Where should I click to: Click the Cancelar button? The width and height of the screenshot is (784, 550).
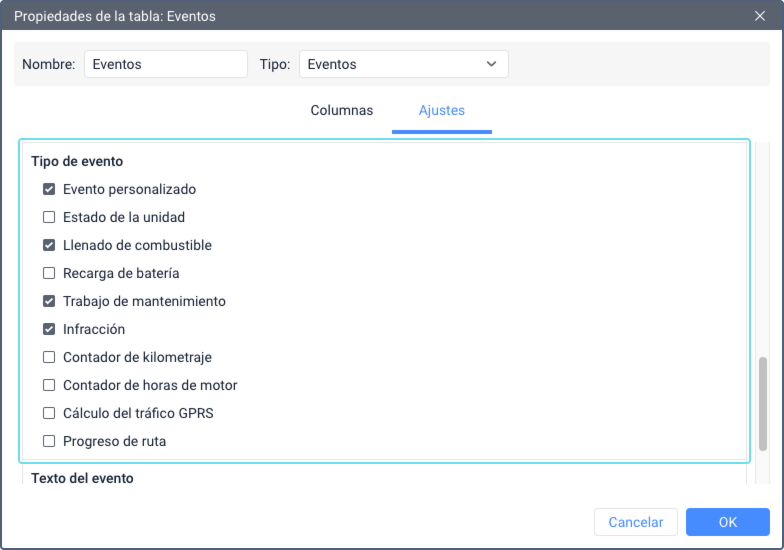click(x=636, y=522)
